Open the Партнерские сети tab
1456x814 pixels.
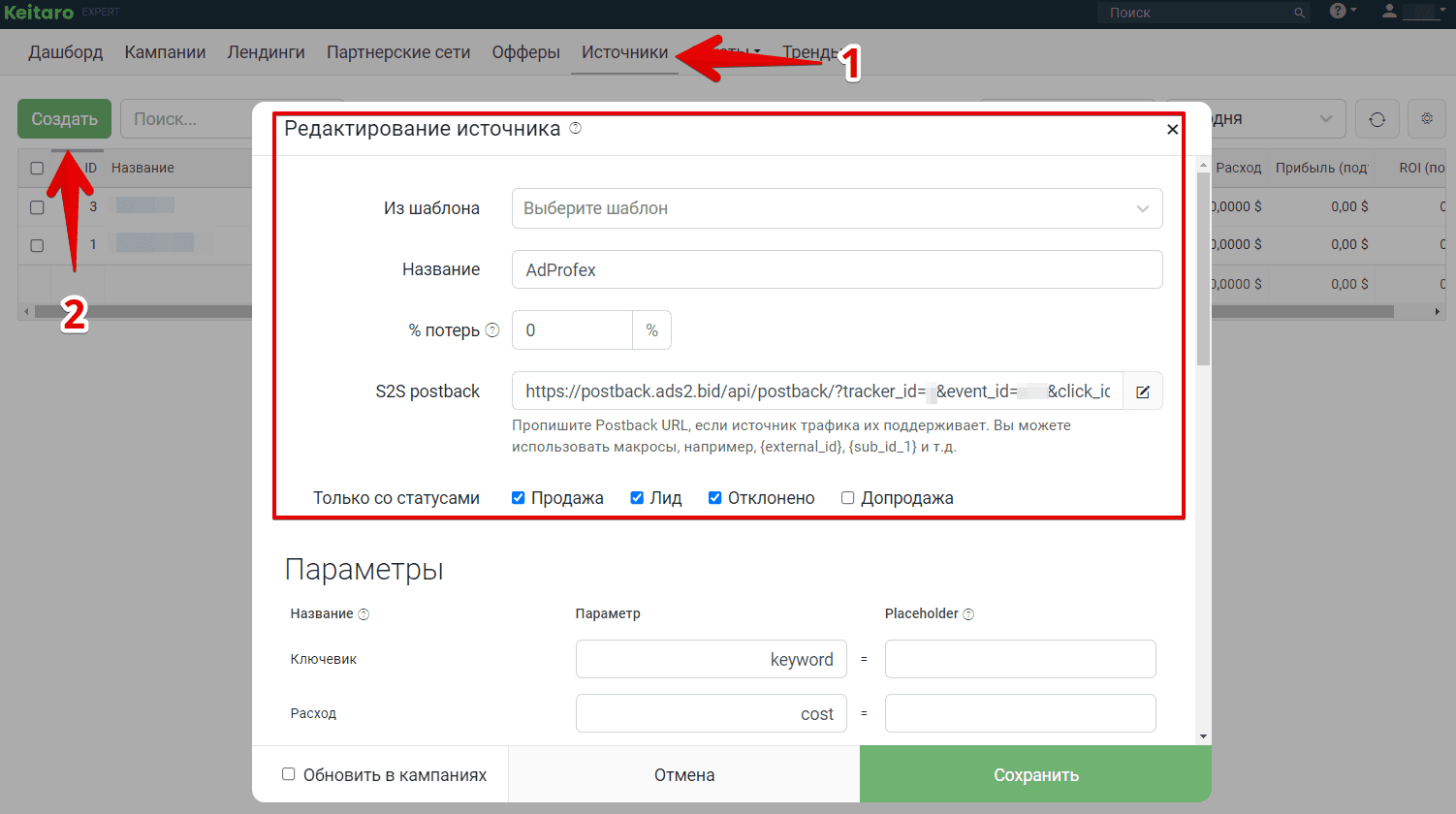click(398, 52)
